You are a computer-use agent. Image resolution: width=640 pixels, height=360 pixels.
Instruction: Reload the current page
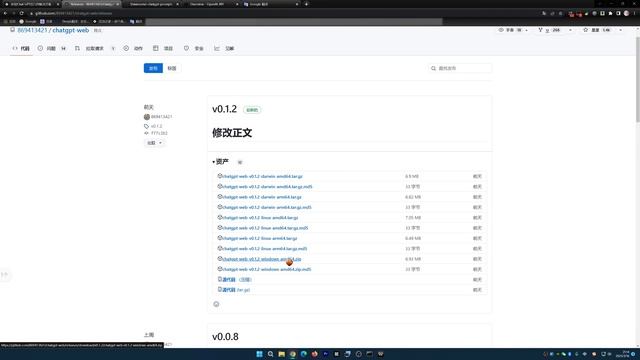point(22,13)
